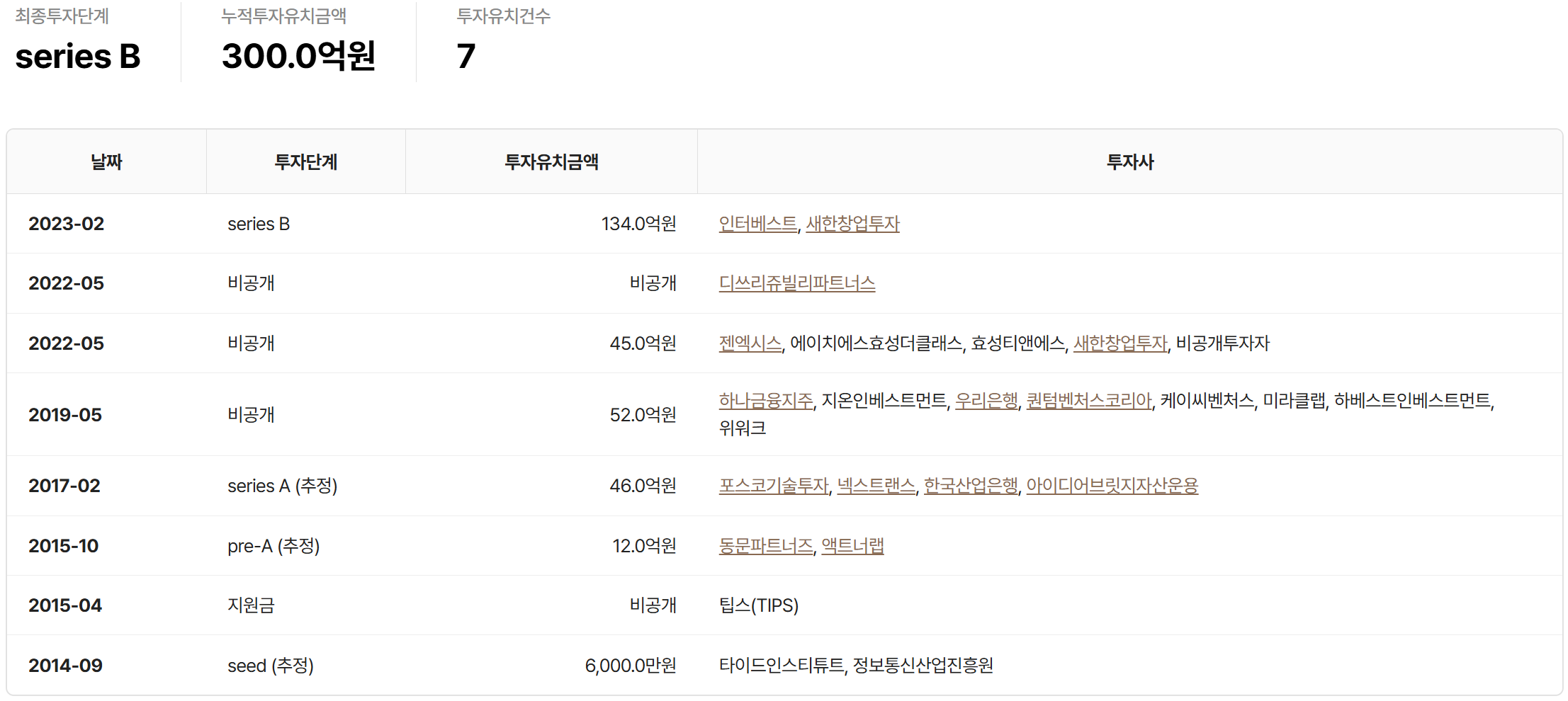Click 새한창업투자 link in the 45.0억원 row
This screenshot has height=701, width=1568.
pos(1119,343)
